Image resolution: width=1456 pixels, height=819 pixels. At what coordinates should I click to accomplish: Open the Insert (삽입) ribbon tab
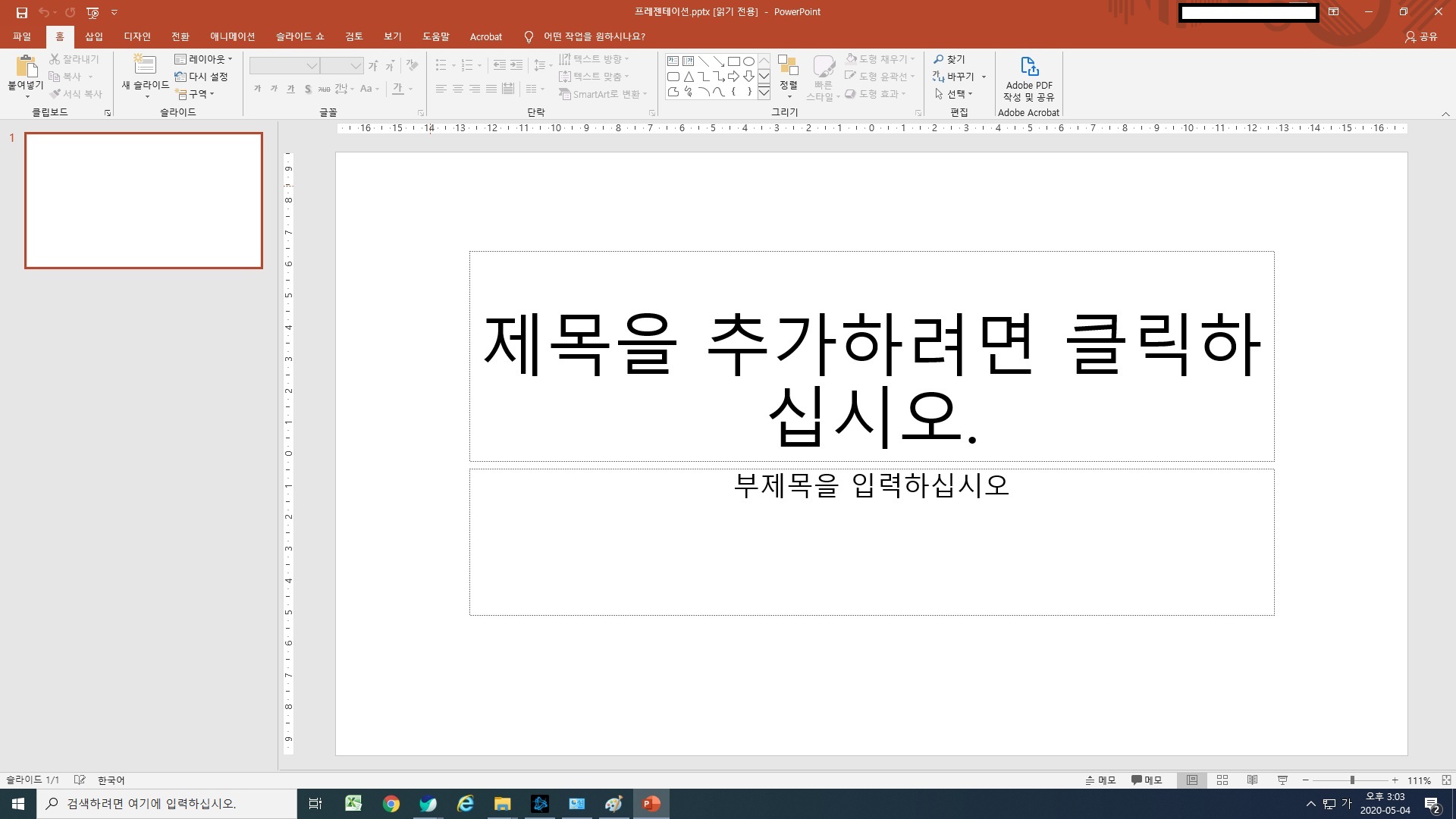pyautogui.click(x=93, y=36)
